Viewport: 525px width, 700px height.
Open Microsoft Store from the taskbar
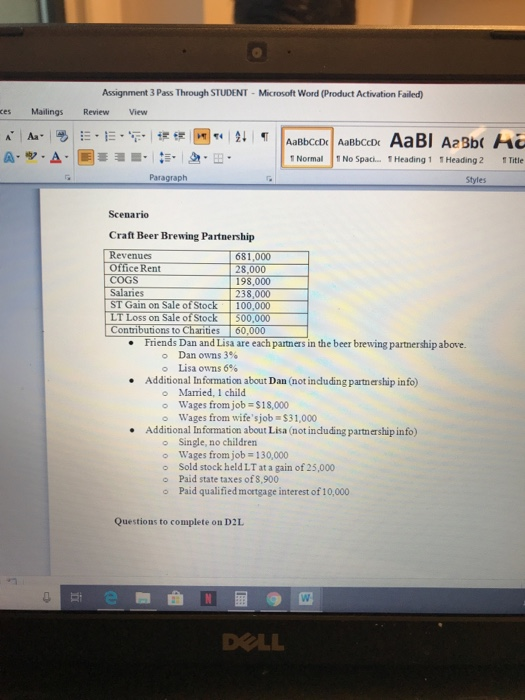tap(175, 598)
